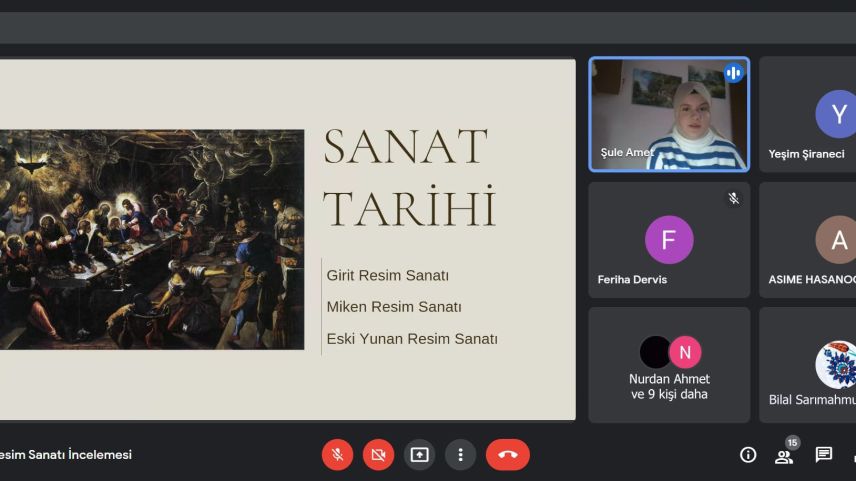856x481 pixels.
Task: Click the meeting name in the bottom bar
Action: [66, 455]
